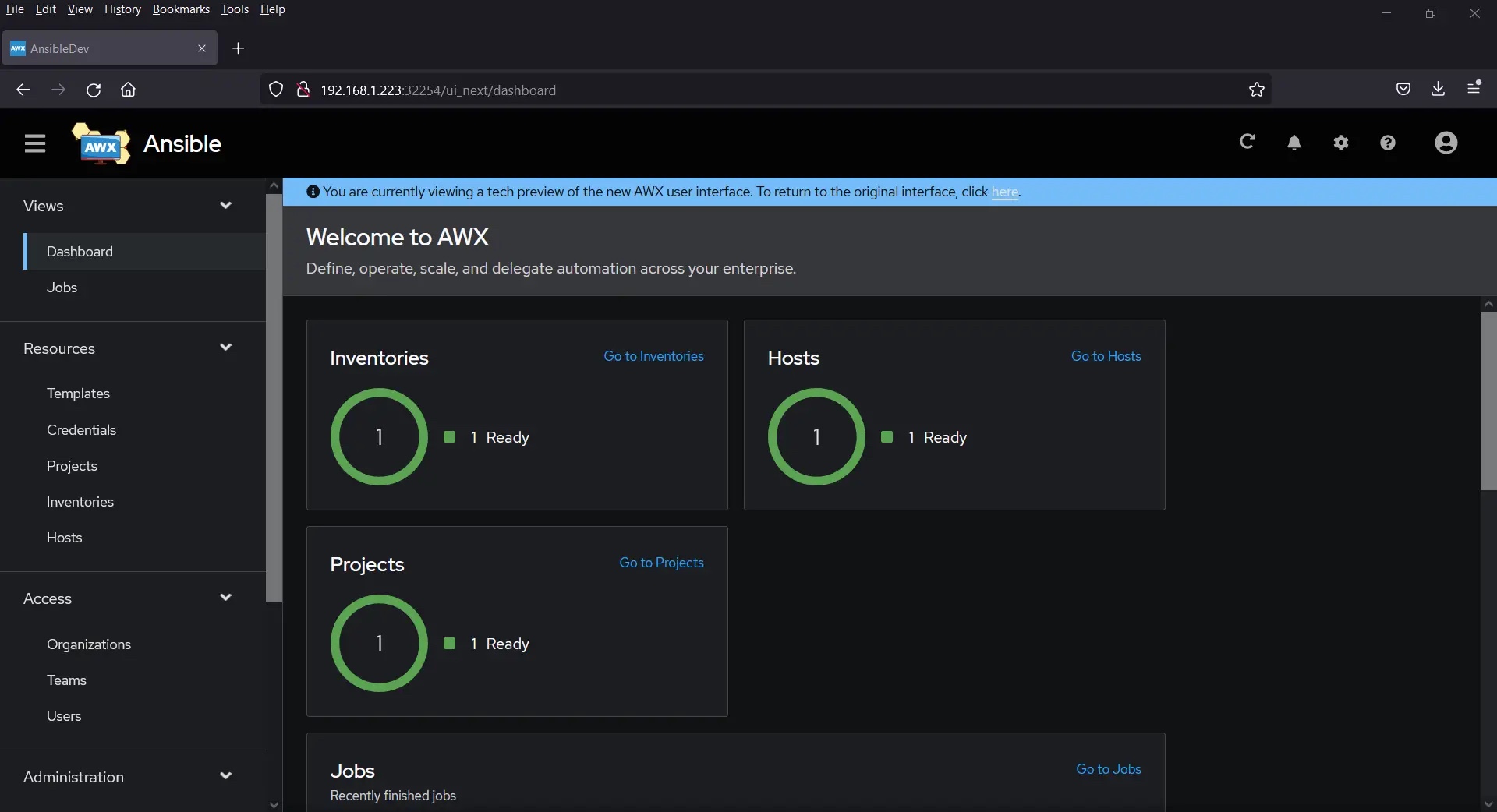Open the sidebar hamburger navigation menu
Image resolution: width=1497 pixels, height=812 pixels.
point(35,143)
